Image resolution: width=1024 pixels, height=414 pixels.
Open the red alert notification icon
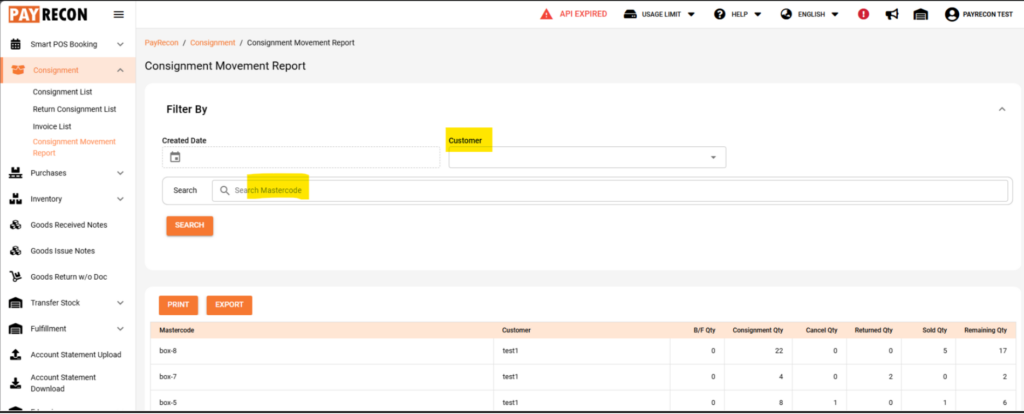(x=863, y=14)
